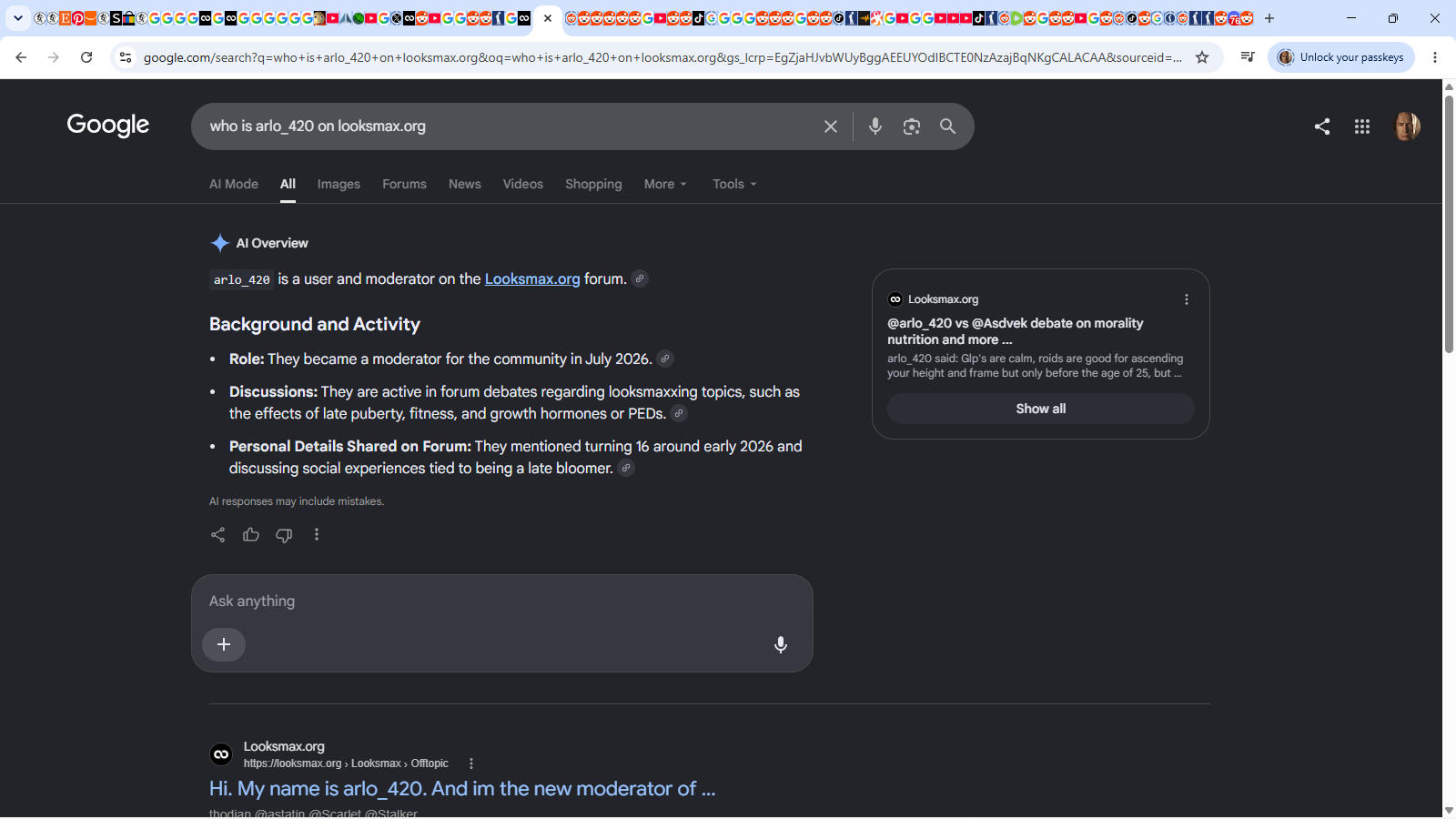The width and height of the screenshot is (1456, 819).
Task: Open options for the Looksmax.org search result
Action: click(471, 763)
